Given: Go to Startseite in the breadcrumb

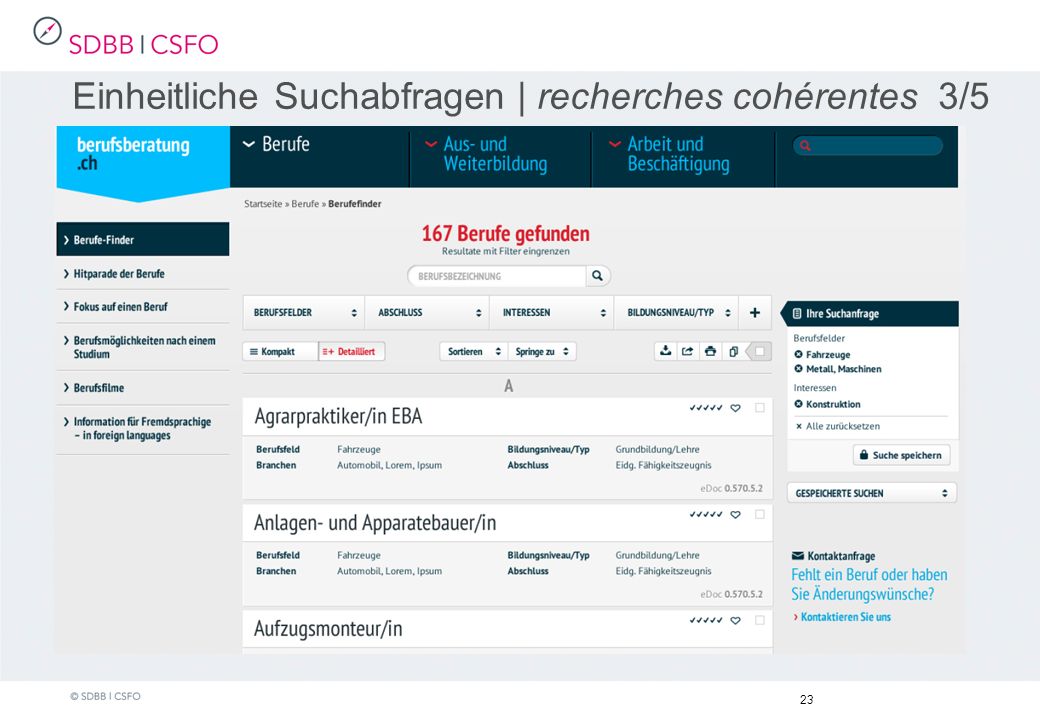Looking at the screenshot, I should 263,204.
